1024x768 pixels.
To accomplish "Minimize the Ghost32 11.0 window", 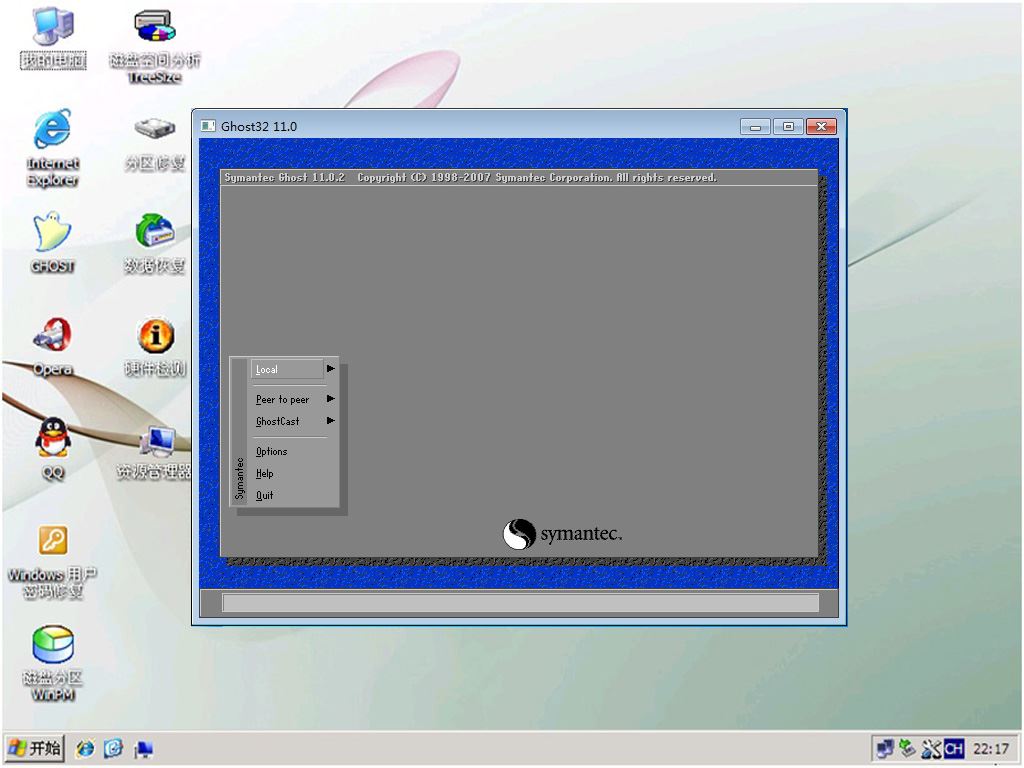I will point(755,127).
